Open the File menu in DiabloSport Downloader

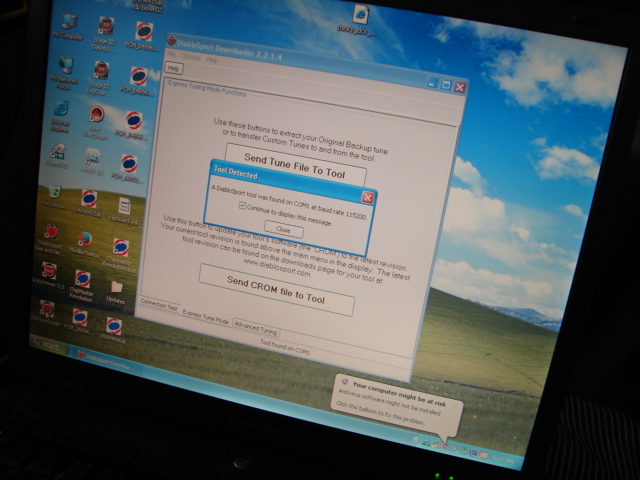tap(171, 54)
